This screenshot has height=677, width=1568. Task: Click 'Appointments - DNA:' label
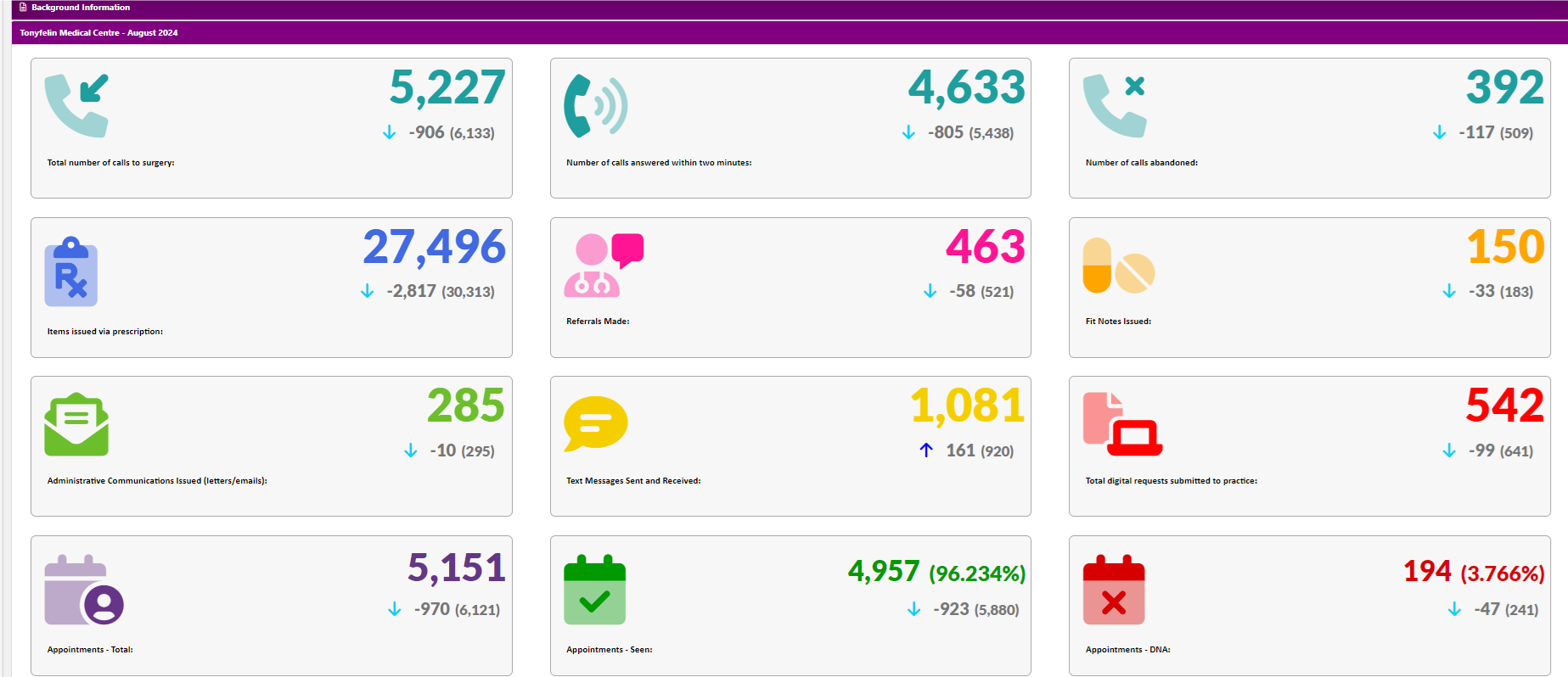tap(1128, 650)
